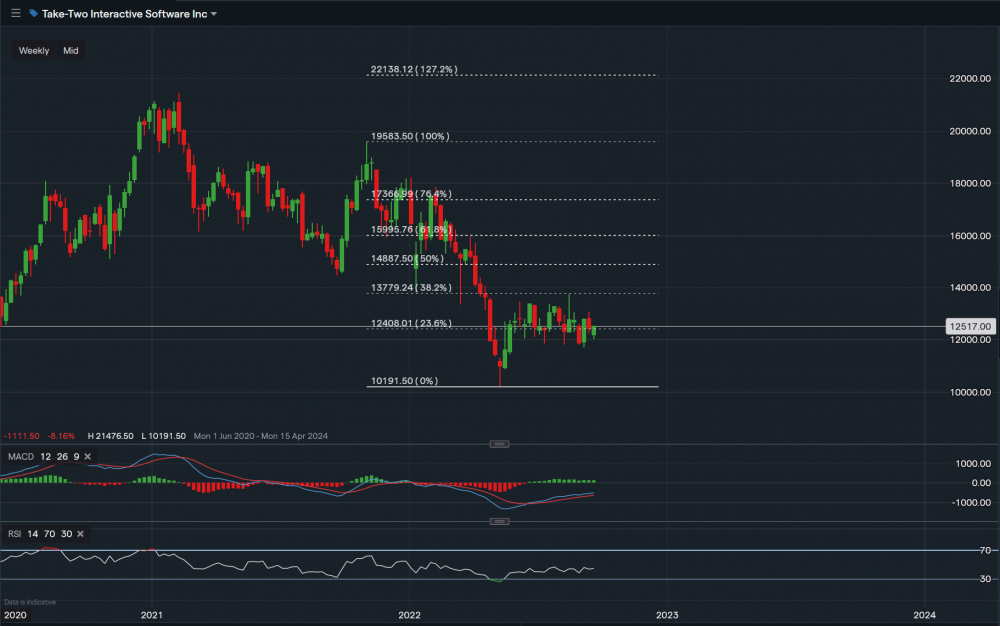Screen dimensions: 1000x626
Task: Click the blue tag icon beside the instrument name
Action: tap(31, 13)
